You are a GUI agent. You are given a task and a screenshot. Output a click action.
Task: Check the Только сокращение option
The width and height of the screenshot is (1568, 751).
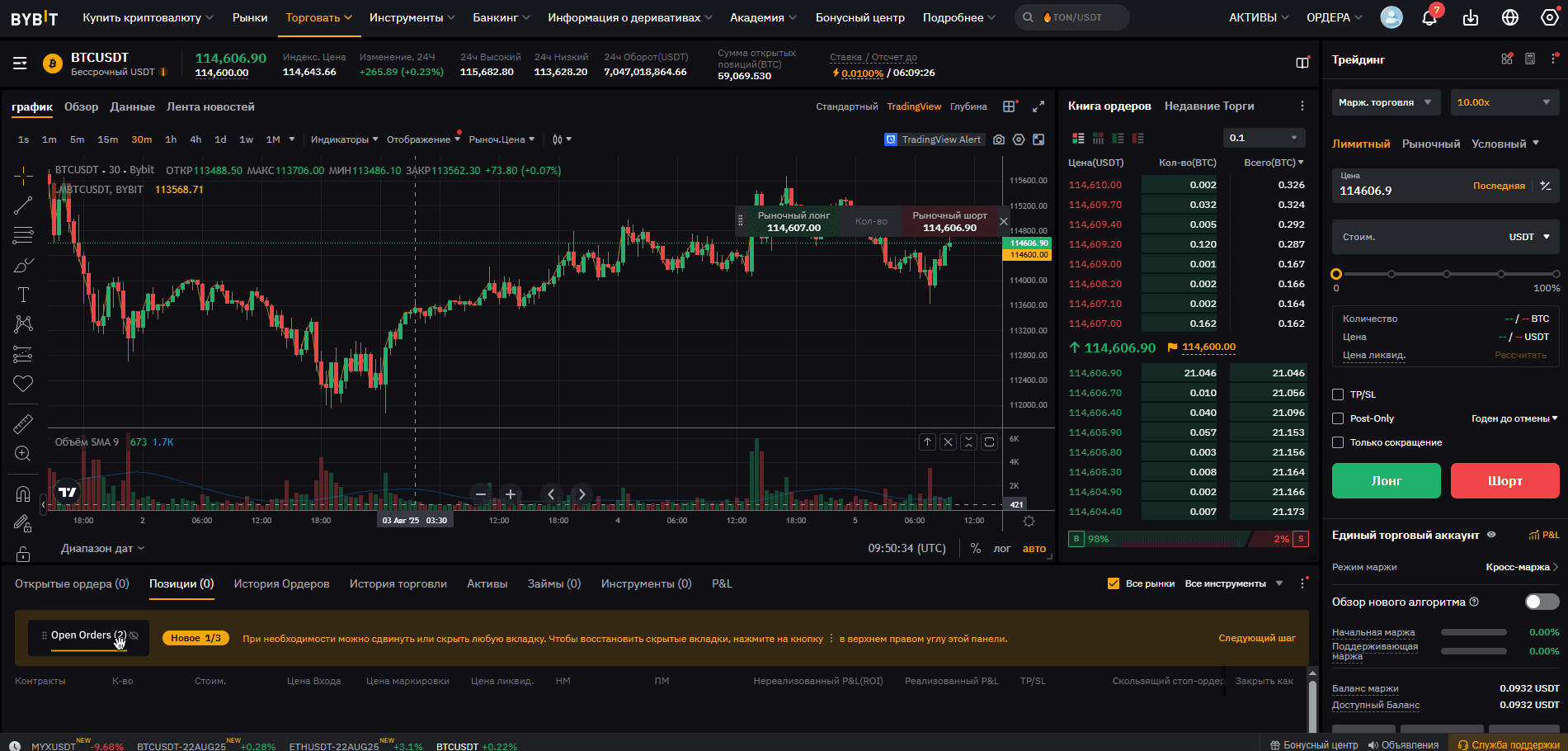(1338, 442)
